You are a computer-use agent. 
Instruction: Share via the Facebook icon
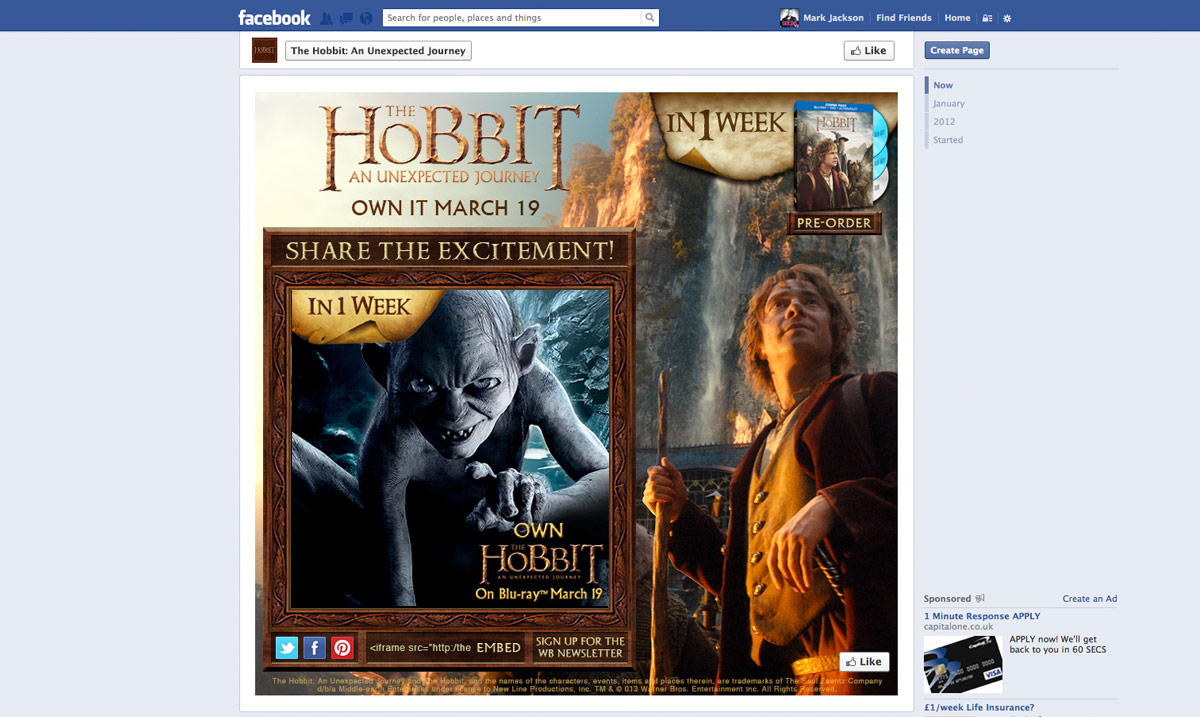pos(314,648)
